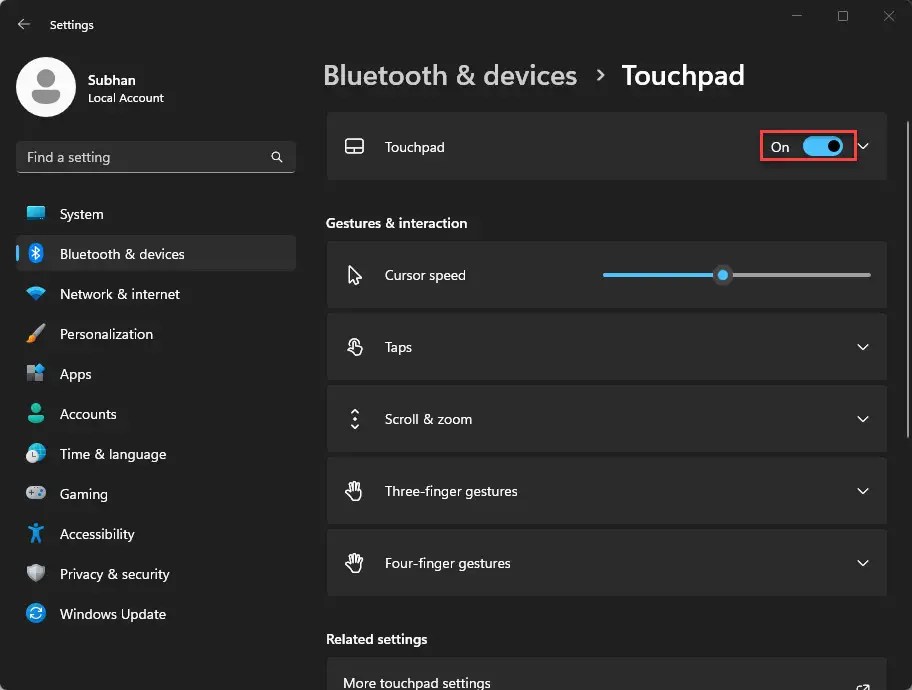Expand the Taps section
912x690 pixels.
605,347
